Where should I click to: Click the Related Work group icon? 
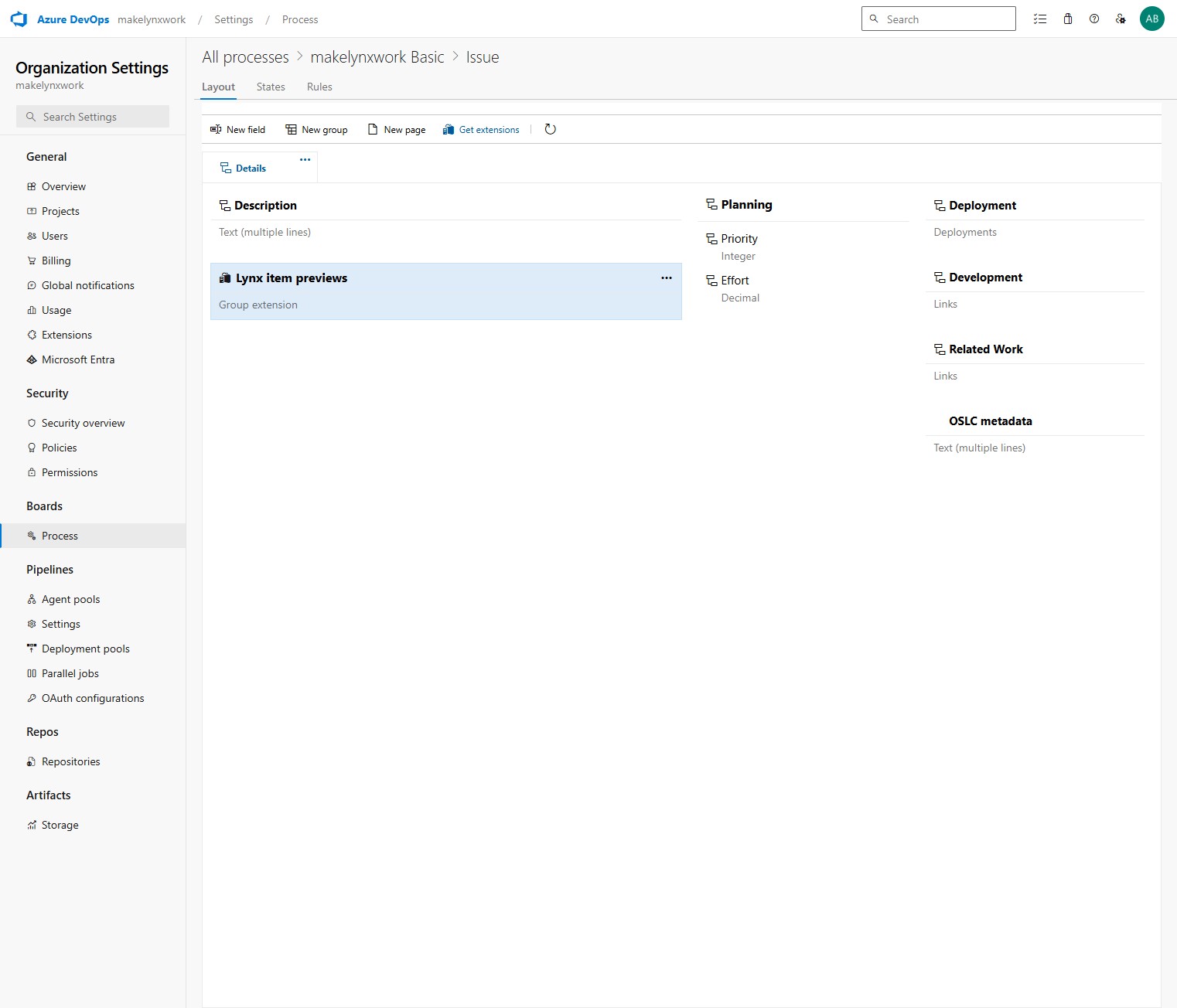click(940, 349)
